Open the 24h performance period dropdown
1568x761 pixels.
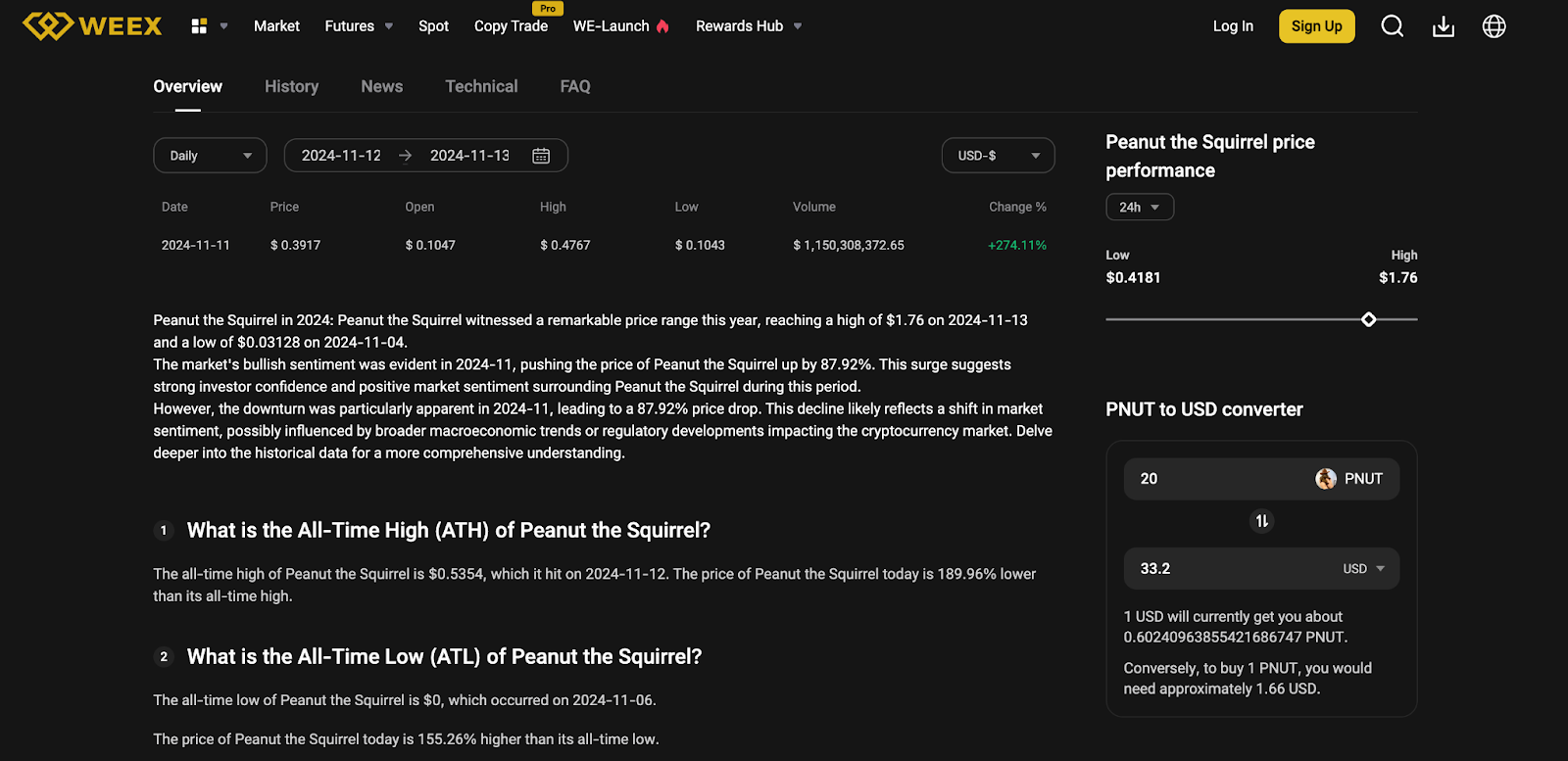click(1140, 208)
